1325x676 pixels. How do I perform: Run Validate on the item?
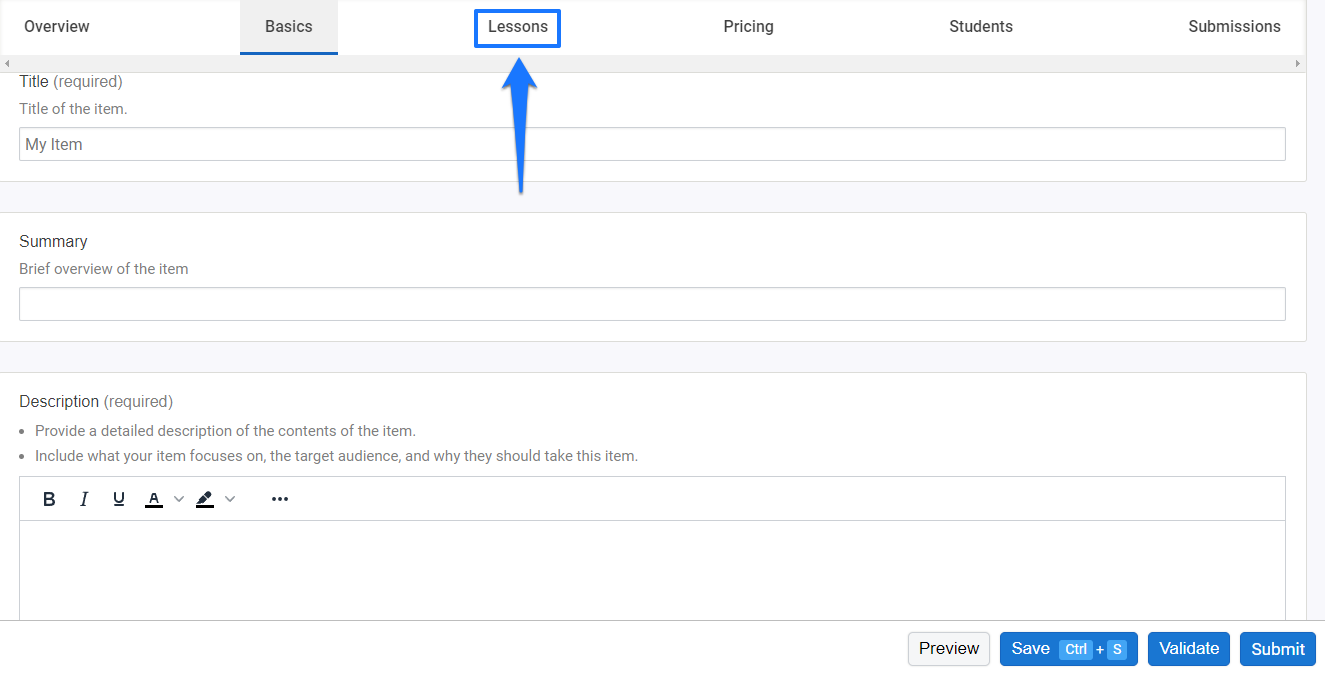click(x=1188, y=648)
